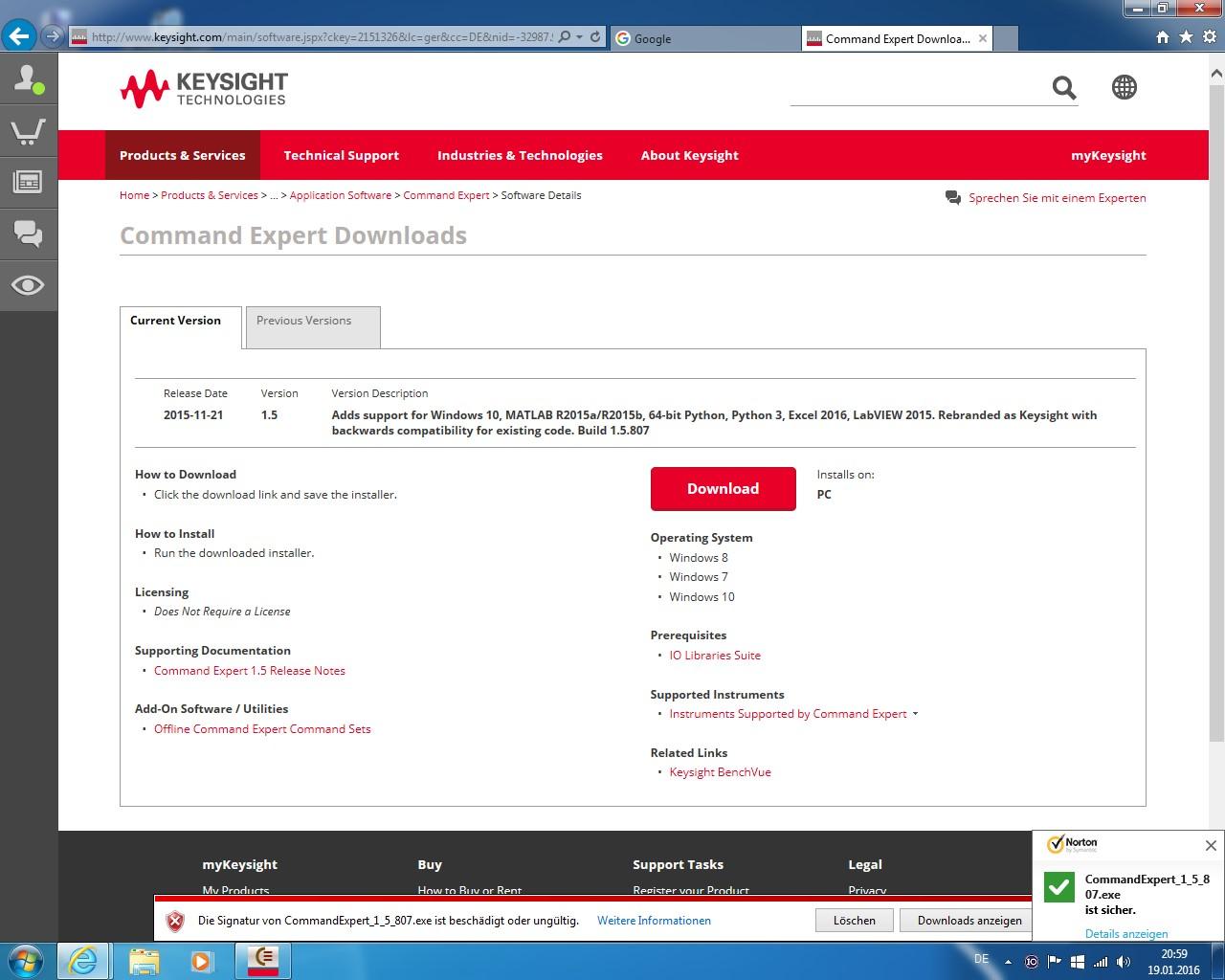Image resolution: width=1225 pixels, height=980 pixels.
Task: Click the user account sidebar icon
Action: (x=28, y=79)
